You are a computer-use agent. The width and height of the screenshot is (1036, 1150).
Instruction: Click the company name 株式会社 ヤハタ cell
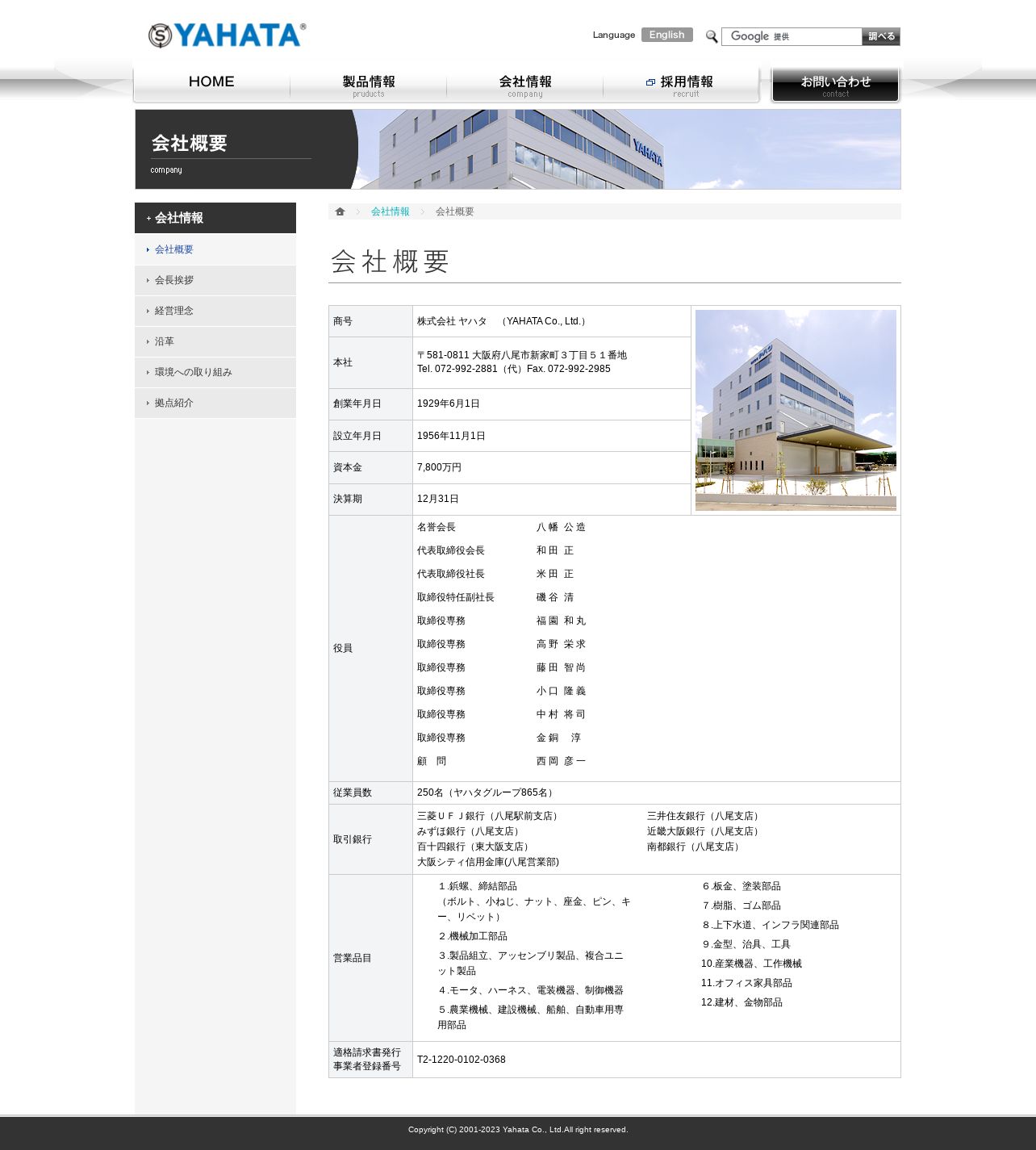pyautogui.click(x=552, y=321)
